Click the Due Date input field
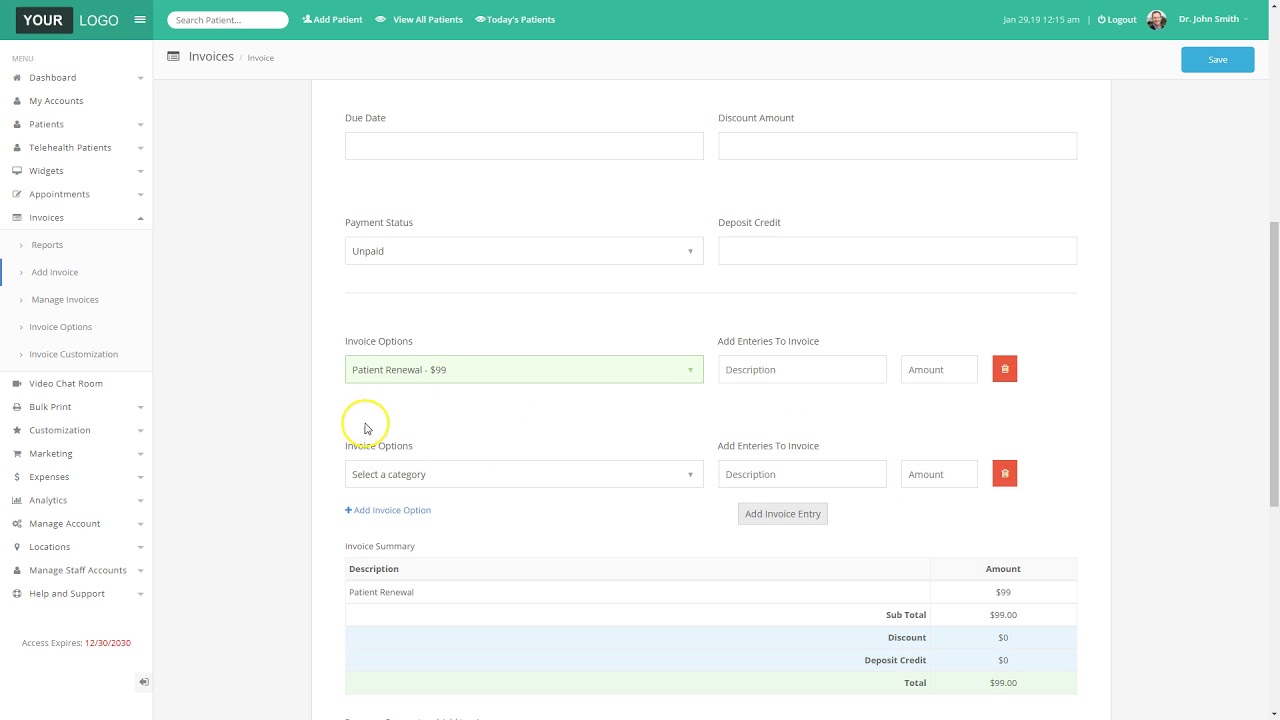This screenshot has width=1280, height=720. (x=524, y=146)
